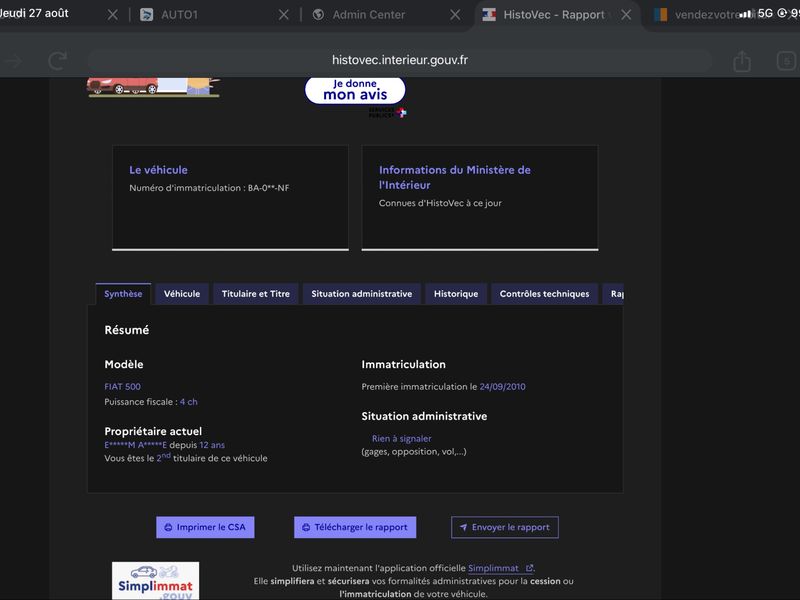Click the FIAT 500 model text
This screenshot has width=800, height=600.
coord(122,387)
